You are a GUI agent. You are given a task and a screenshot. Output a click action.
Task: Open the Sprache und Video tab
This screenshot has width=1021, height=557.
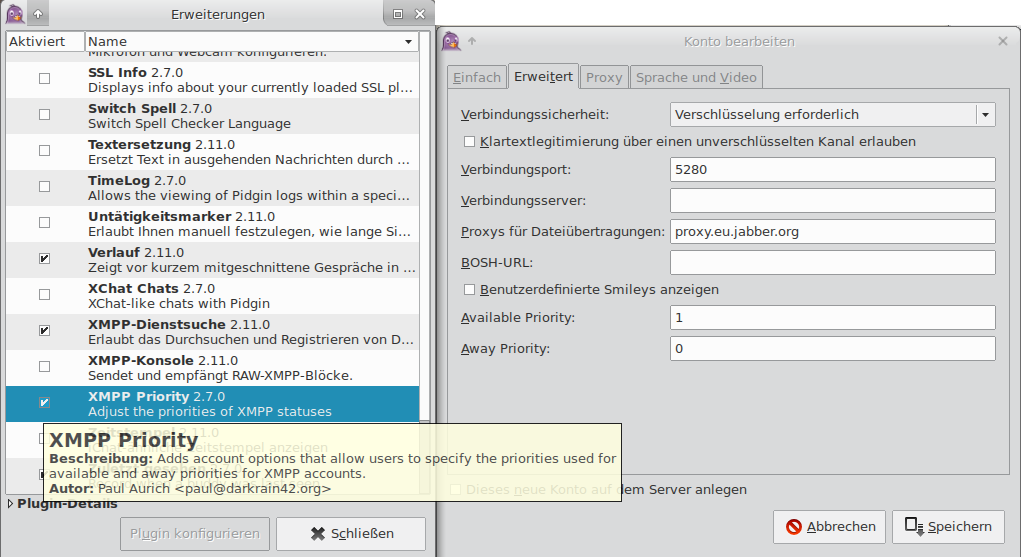(696, 77)
